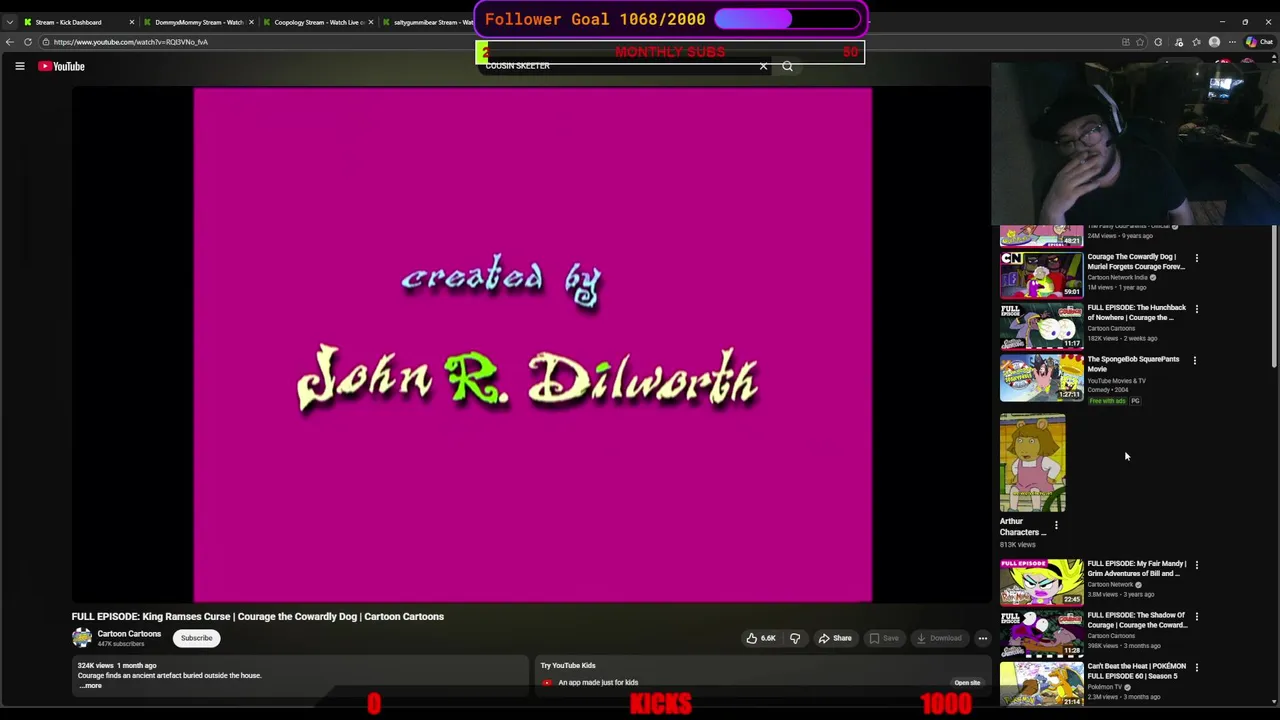Screen dimensions: 1280x720
Task: Open options for Muriel Forgets Courage video
Action: pyautogui.click(x=1196, y=258)
